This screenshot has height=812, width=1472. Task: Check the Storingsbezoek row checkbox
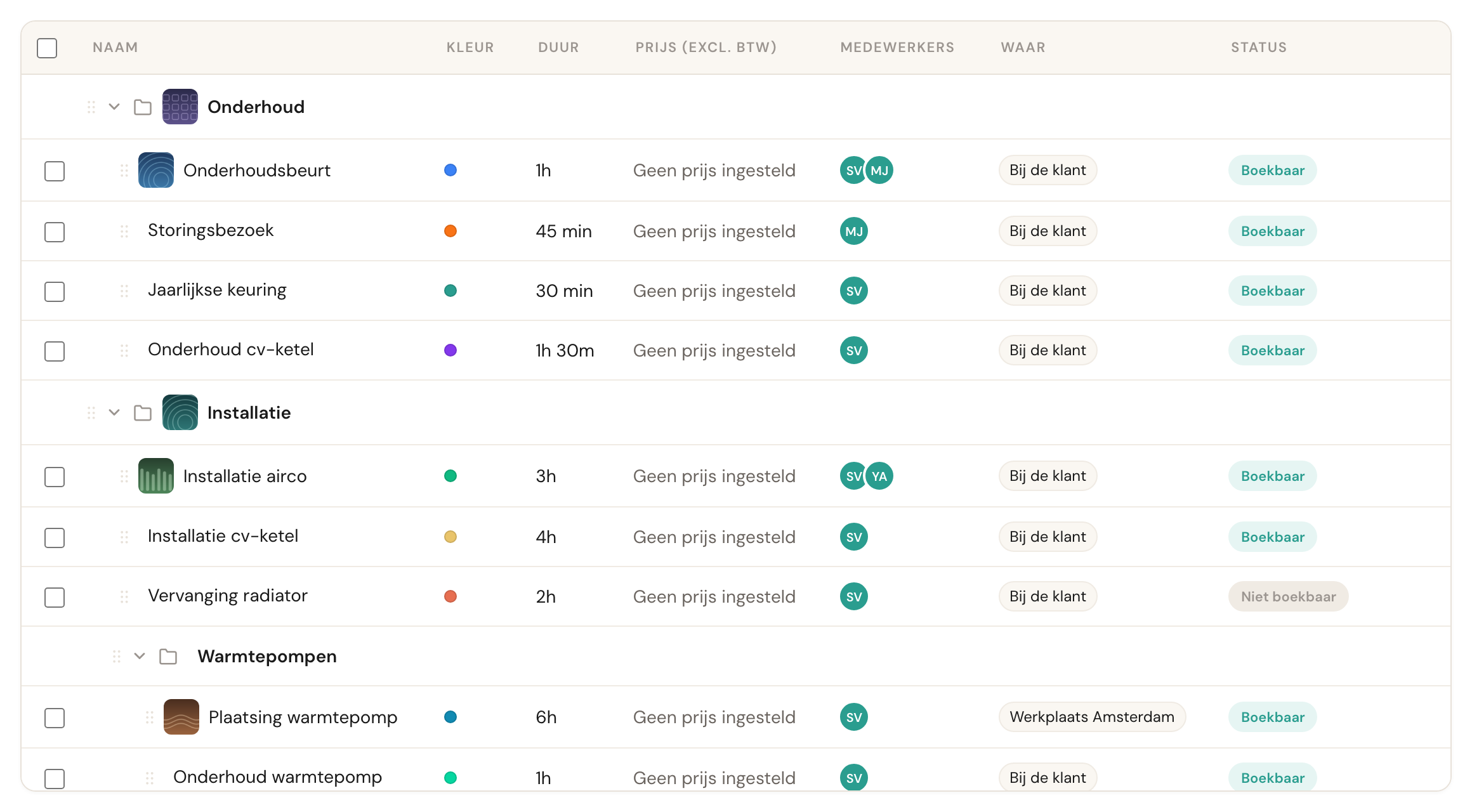pos(55,232)
